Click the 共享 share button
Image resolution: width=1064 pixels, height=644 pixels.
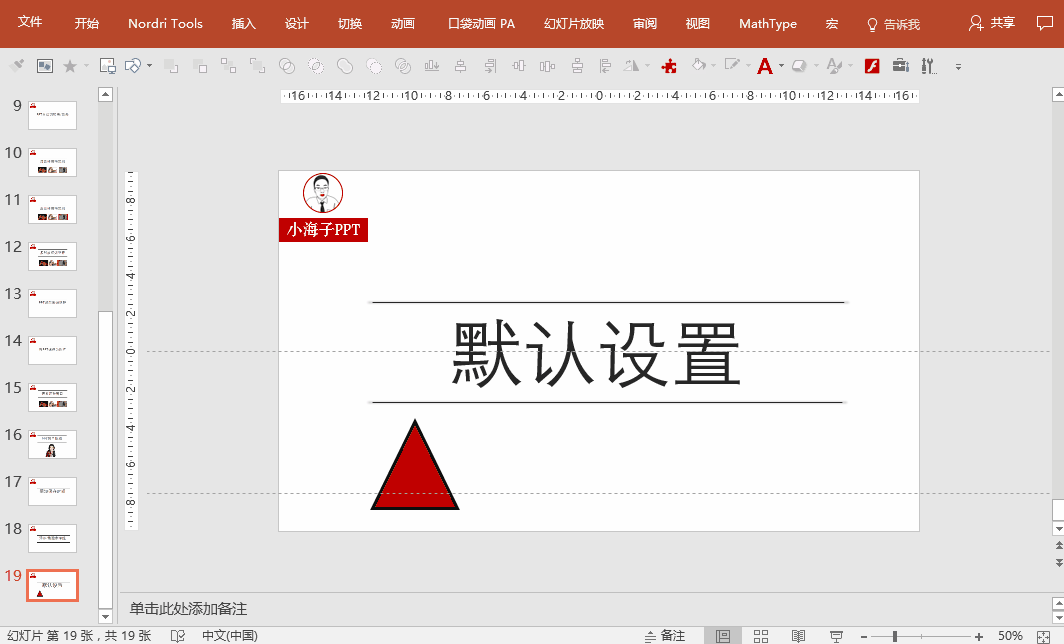992,23
